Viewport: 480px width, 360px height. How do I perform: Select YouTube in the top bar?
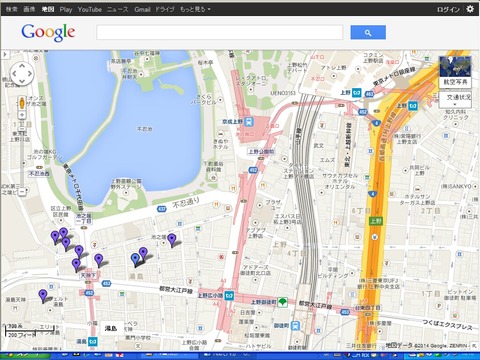pos(90,9)
